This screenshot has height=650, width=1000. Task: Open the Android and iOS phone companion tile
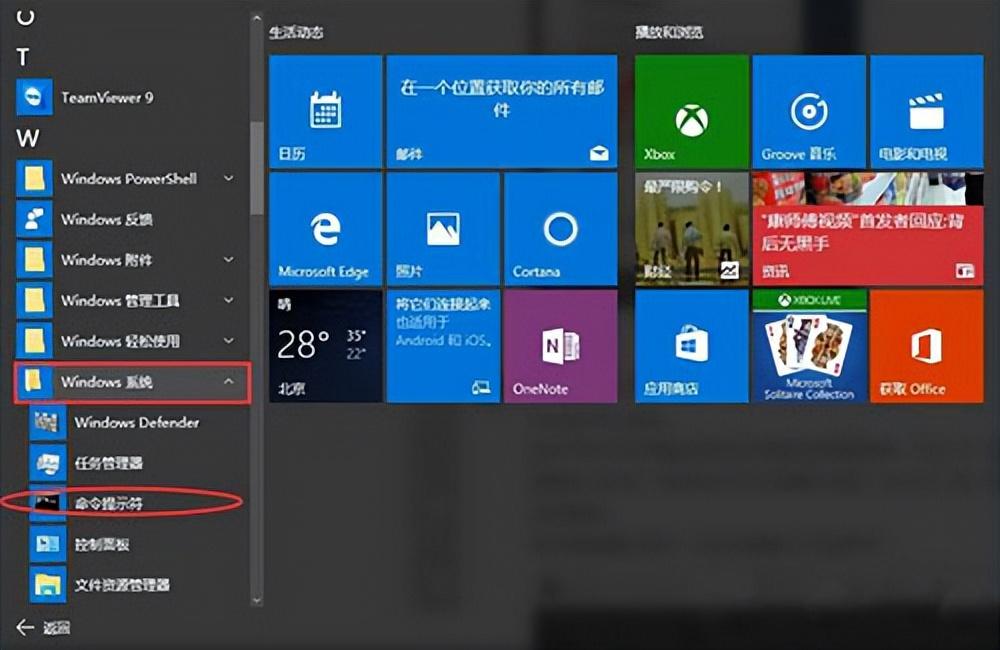click(x=443, y=346)
